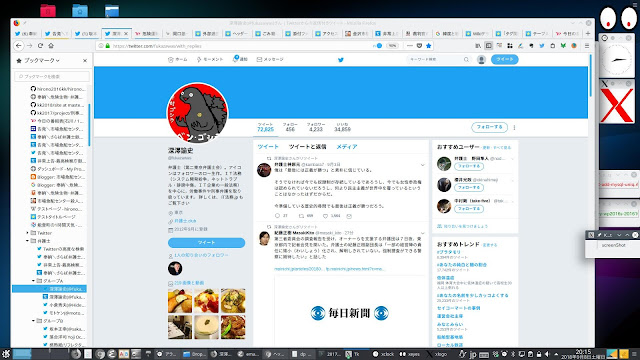
Task: Select the メディア tab
Action: click(347, 147)
